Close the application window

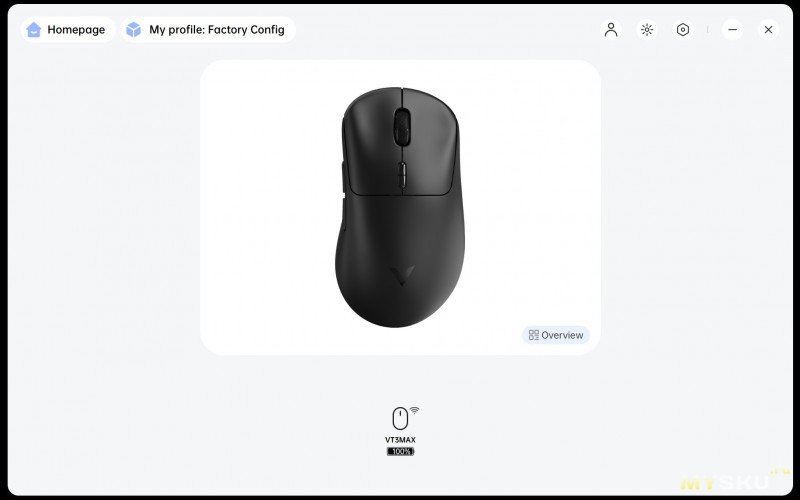768,30
